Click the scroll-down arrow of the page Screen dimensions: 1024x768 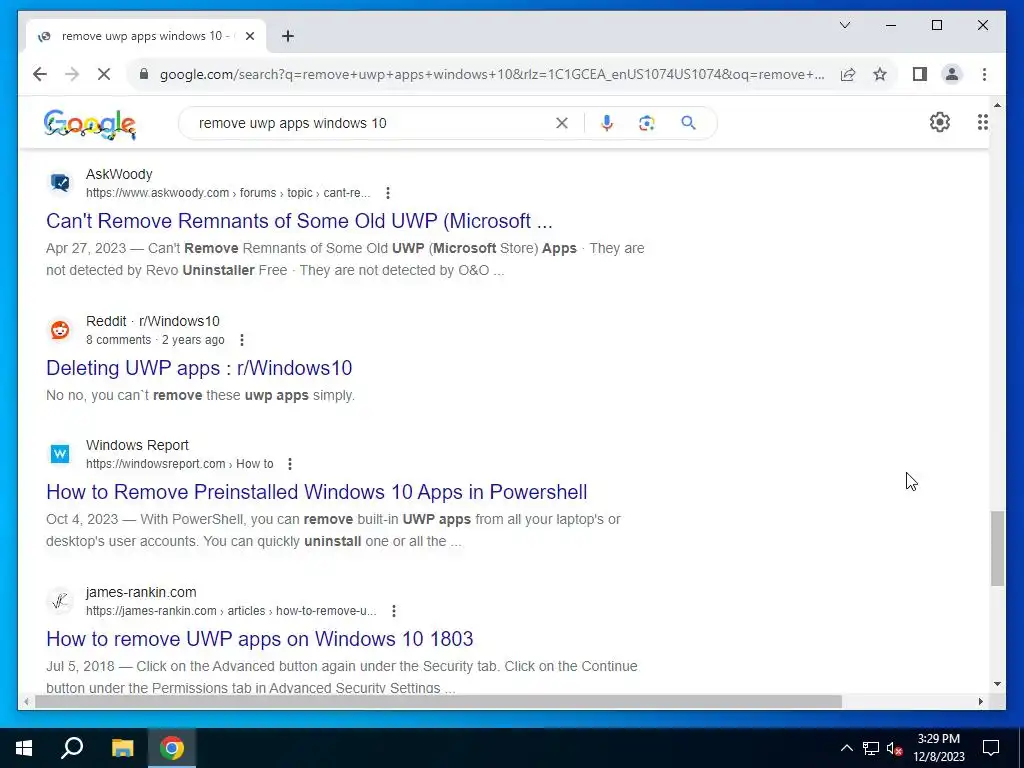997,684
